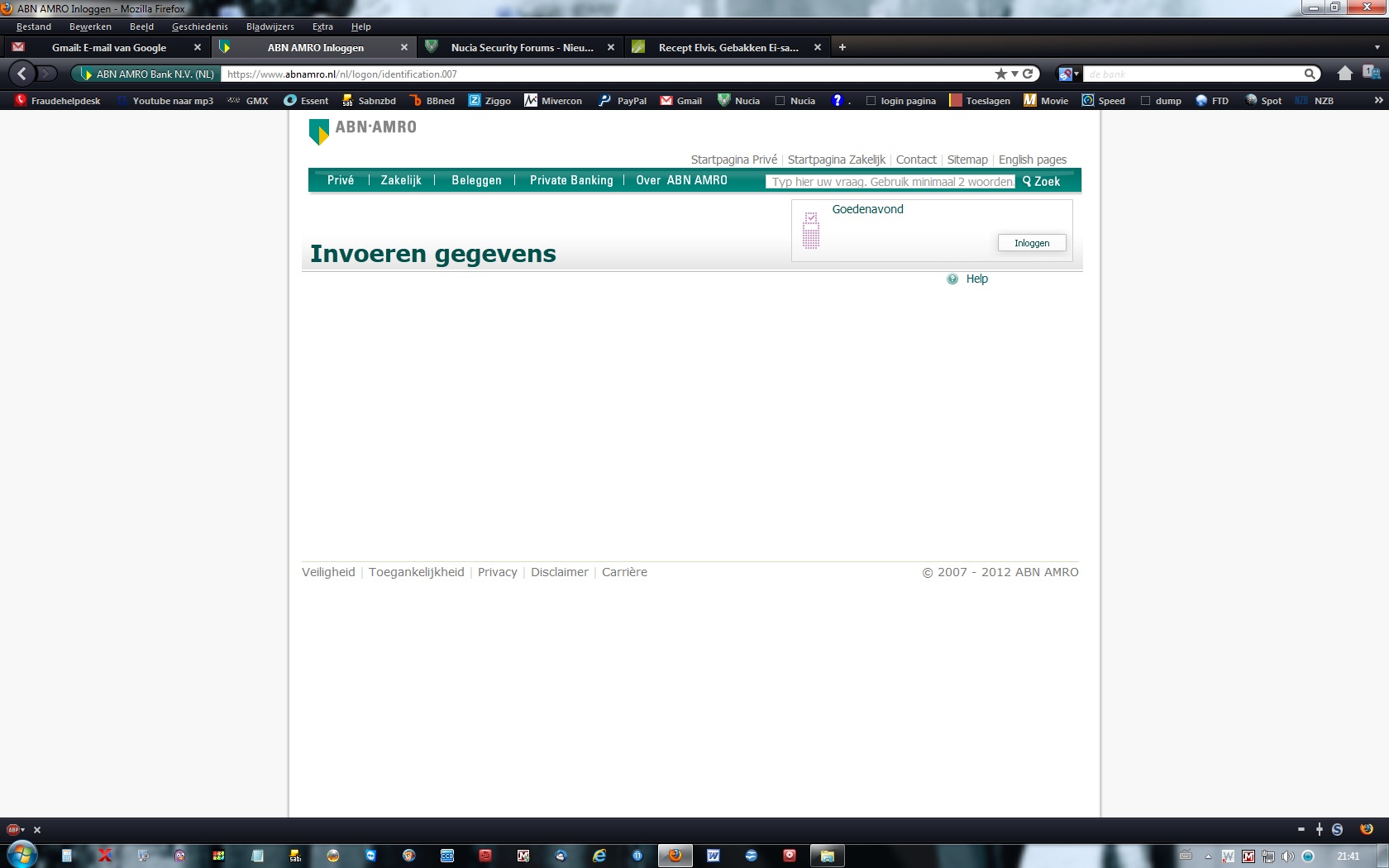The image size is (1389, 868).
Task: Open the Private Banking navigation item
Action: 571,180
